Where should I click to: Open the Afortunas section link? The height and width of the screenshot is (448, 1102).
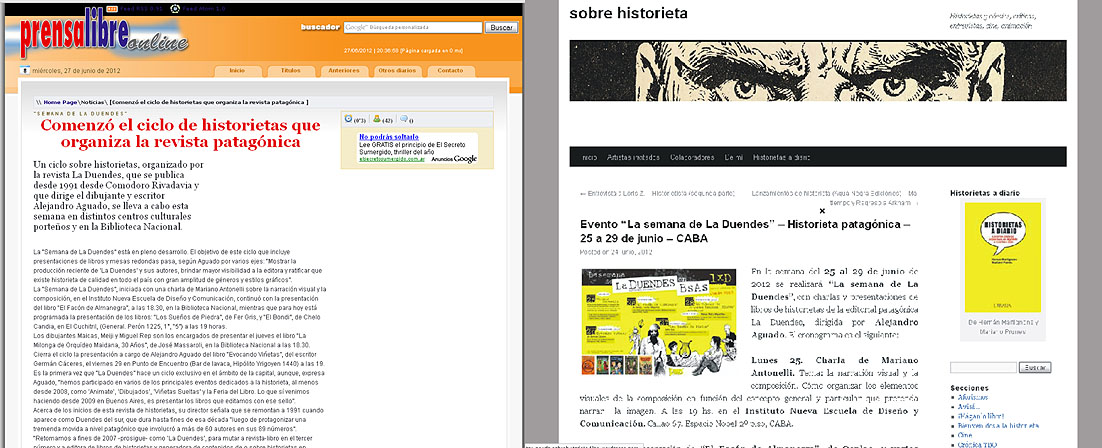click(972, 397)
